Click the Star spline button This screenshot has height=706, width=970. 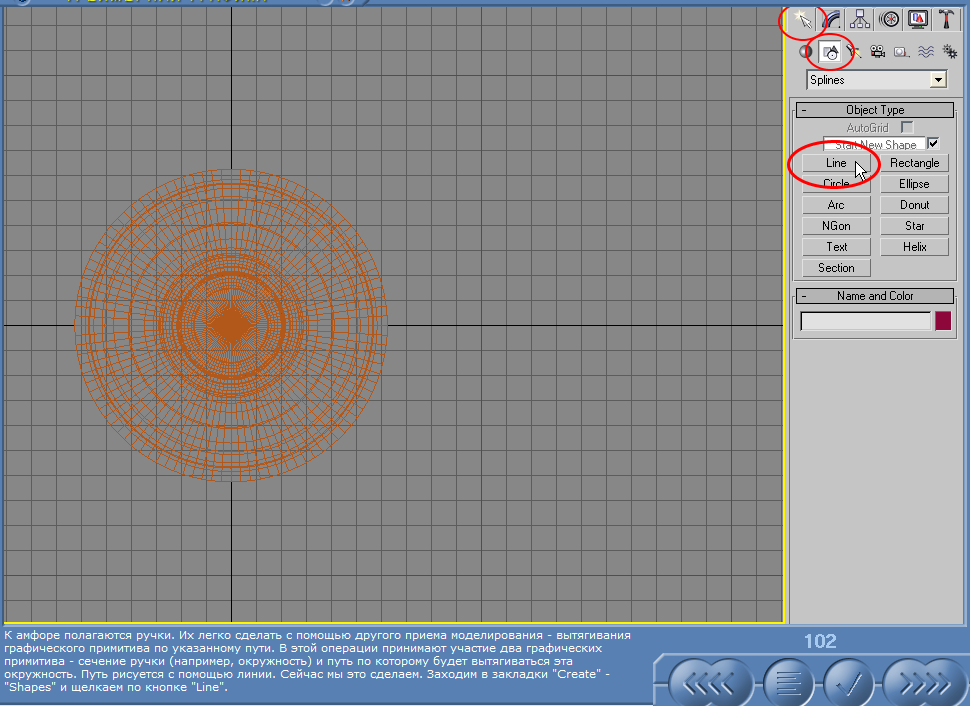point(914,226)
